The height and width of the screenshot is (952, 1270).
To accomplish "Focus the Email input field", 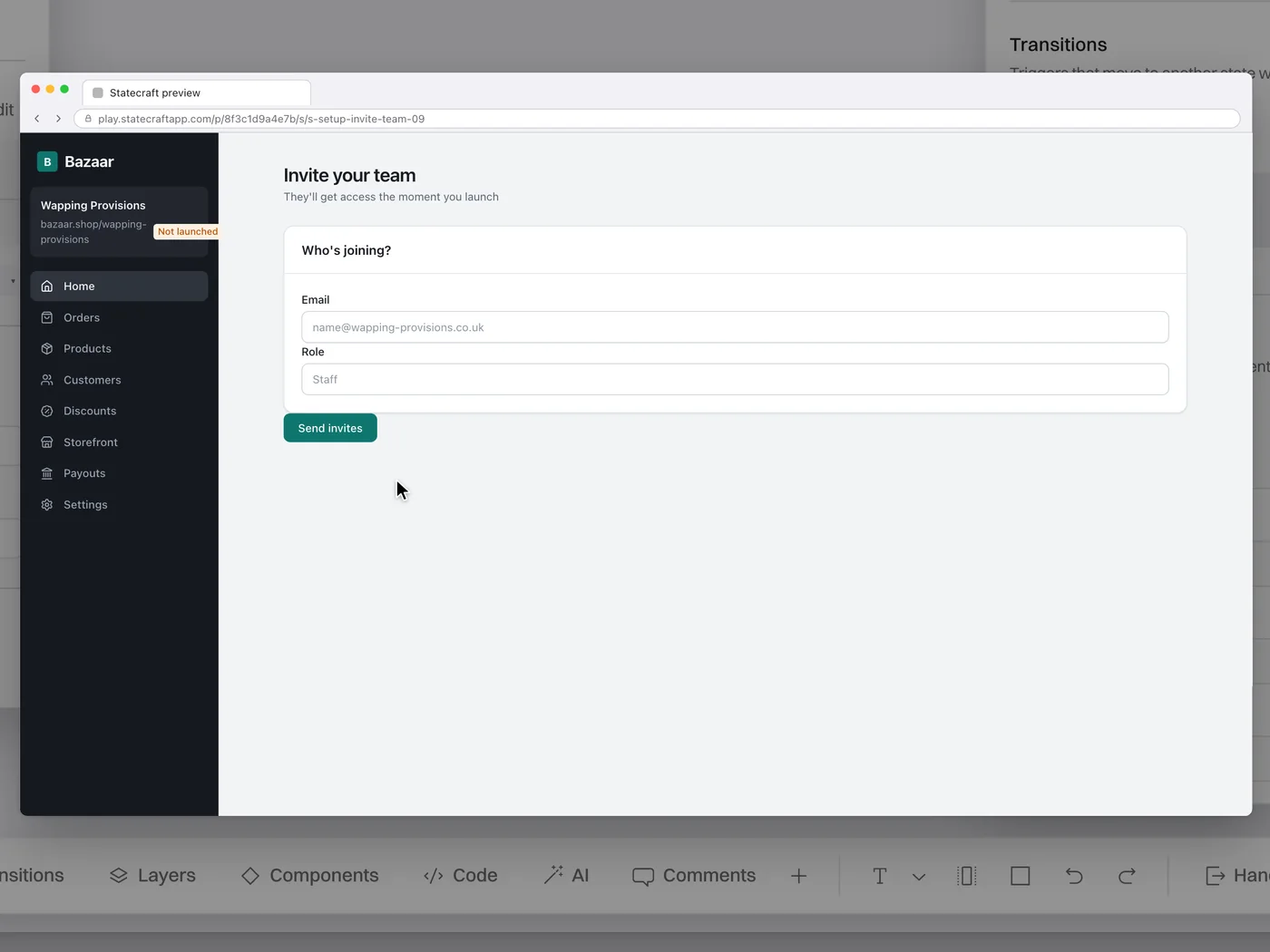I will click(x=735, y=327).
